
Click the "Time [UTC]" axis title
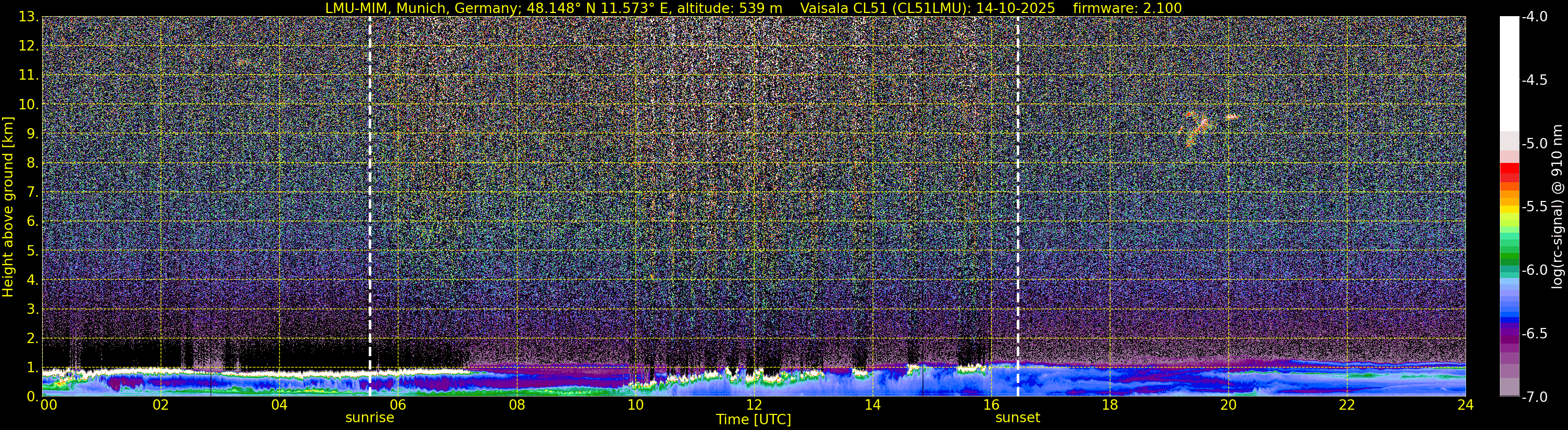click(x=754, y=419)
